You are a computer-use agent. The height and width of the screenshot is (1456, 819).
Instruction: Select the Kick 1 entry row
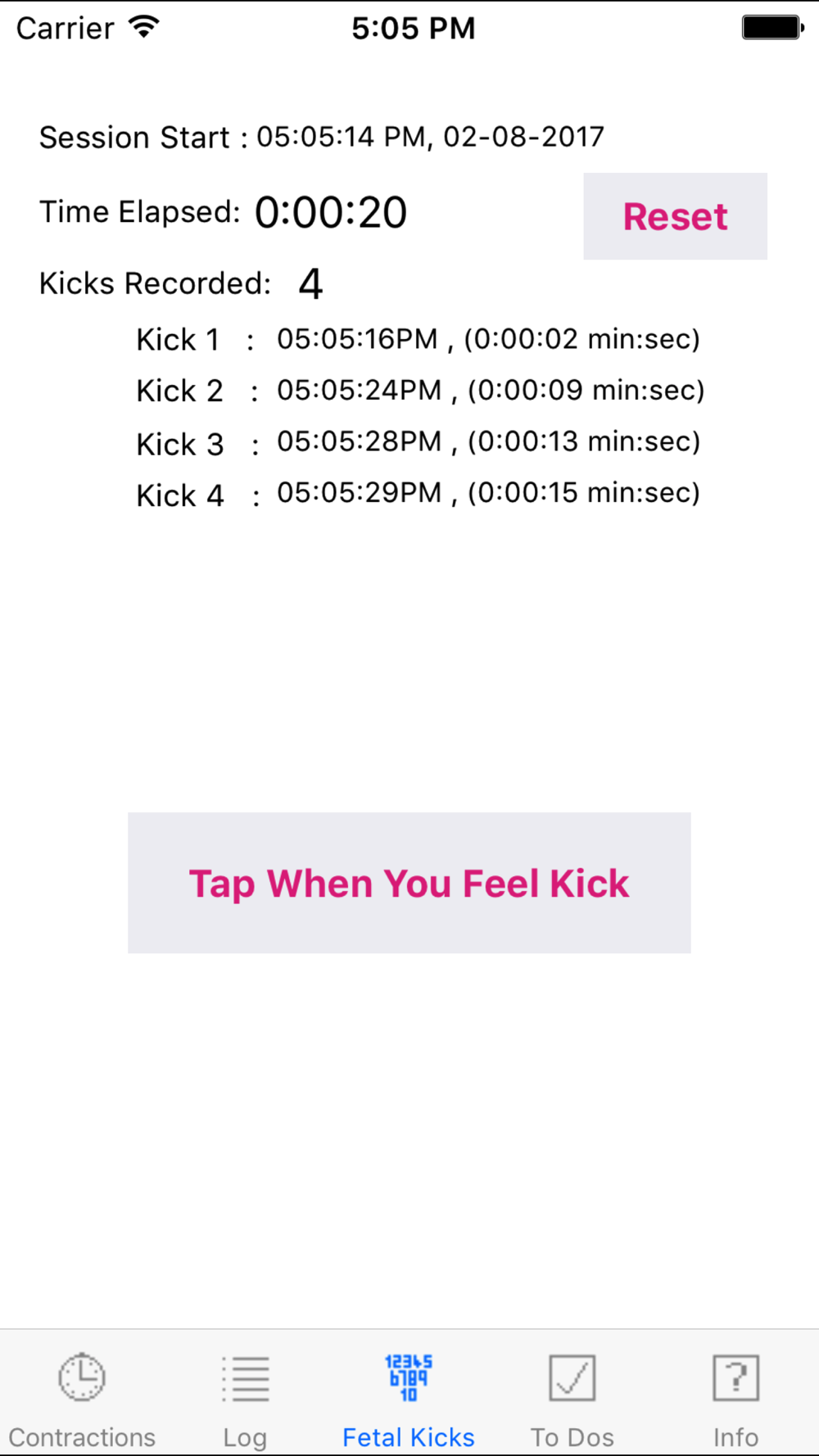pos(418,339)
